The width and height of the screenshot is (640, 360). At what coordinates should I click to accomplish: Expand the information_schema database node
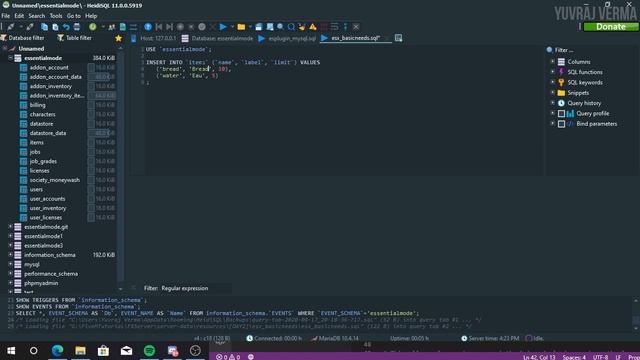10,255
